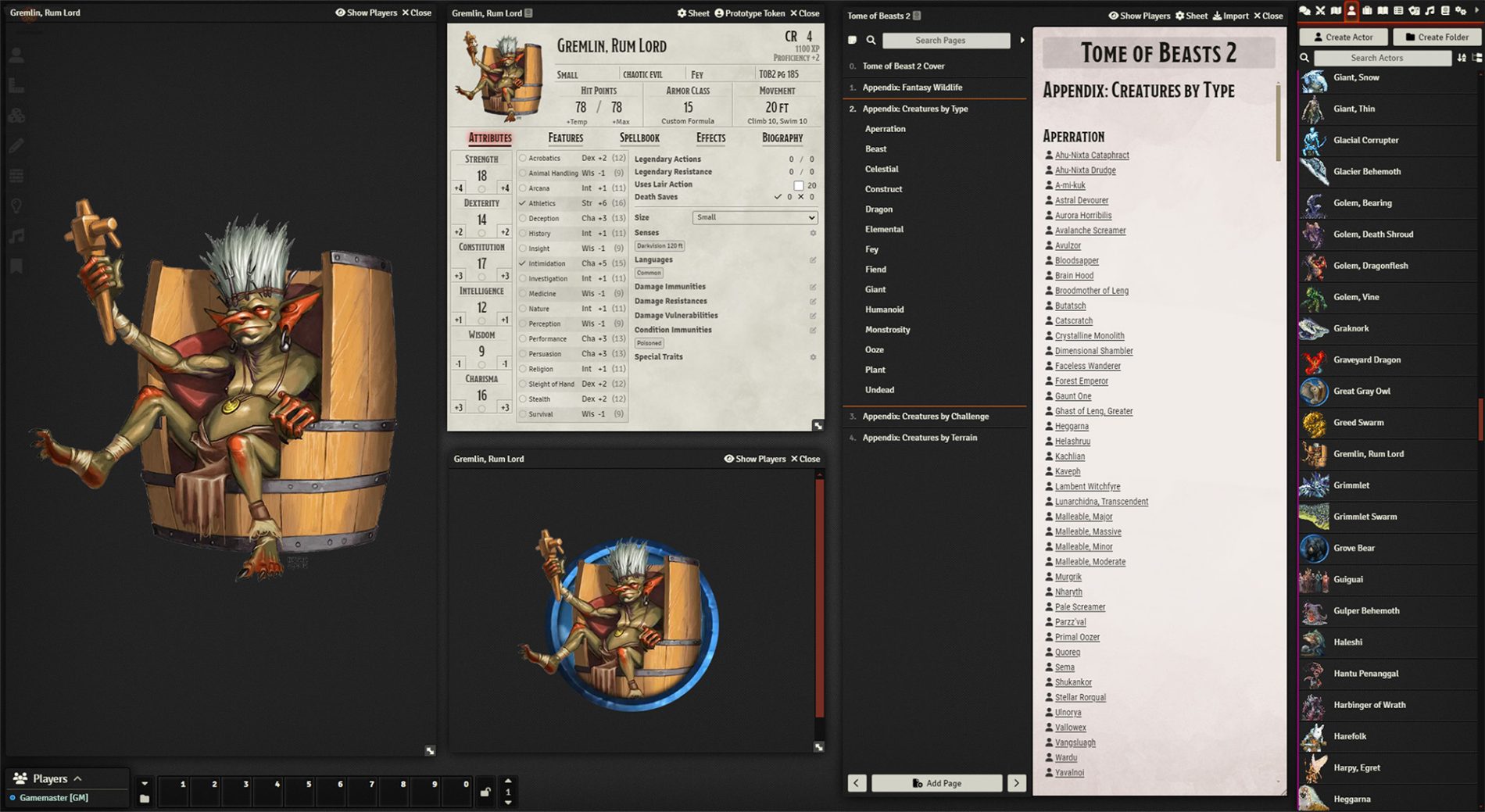Open the Size dropdown showing Small
Image resolution: width=1485 pixels, height=812 pixels.
click(755, 217)
